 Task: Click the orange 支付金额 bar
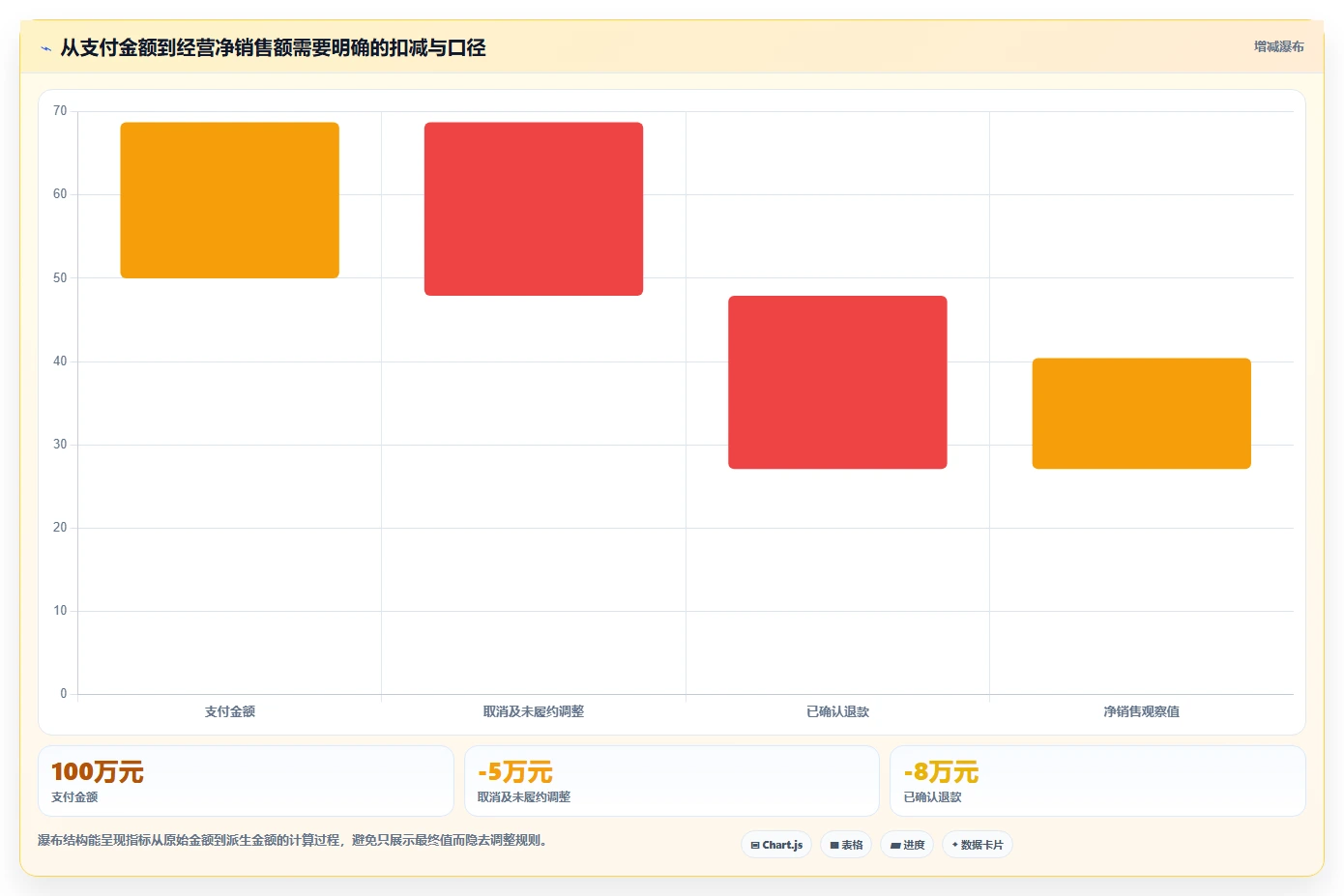point(230,200)
